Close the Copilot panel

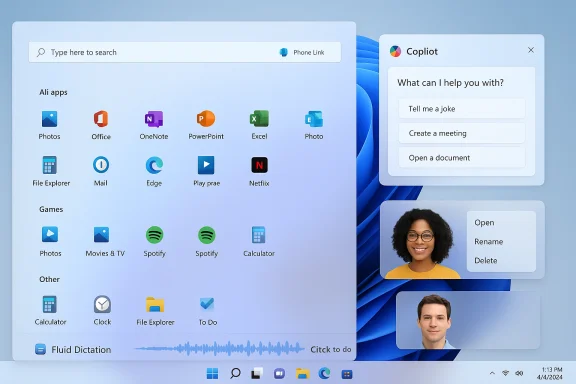(531, 50)
